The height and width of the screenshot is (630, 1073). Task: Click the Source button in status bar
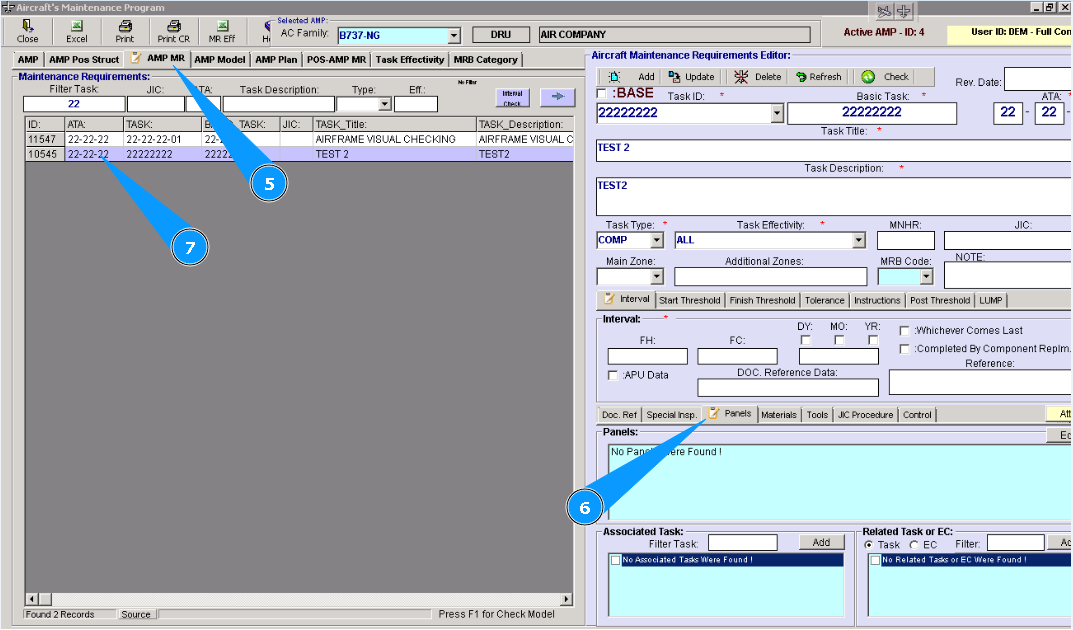tap(135, 614)
